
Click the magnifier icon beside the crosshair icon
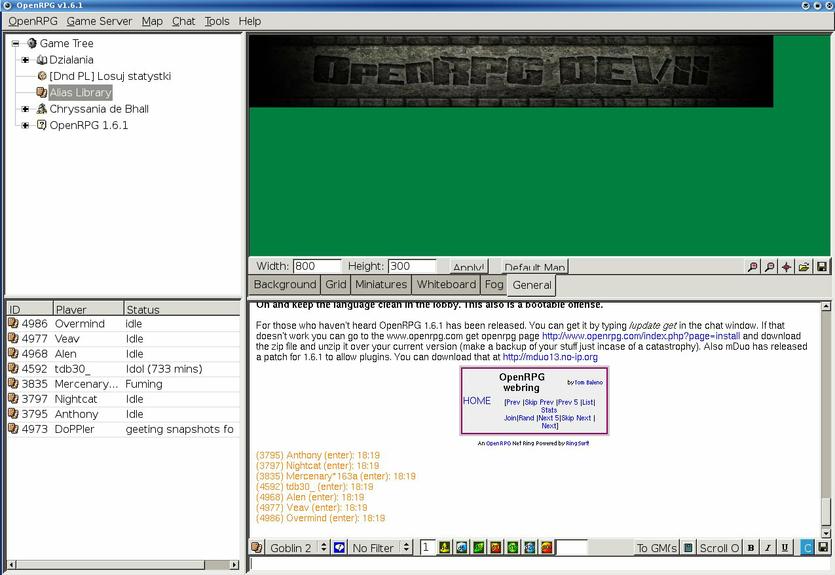pos(769,266)
